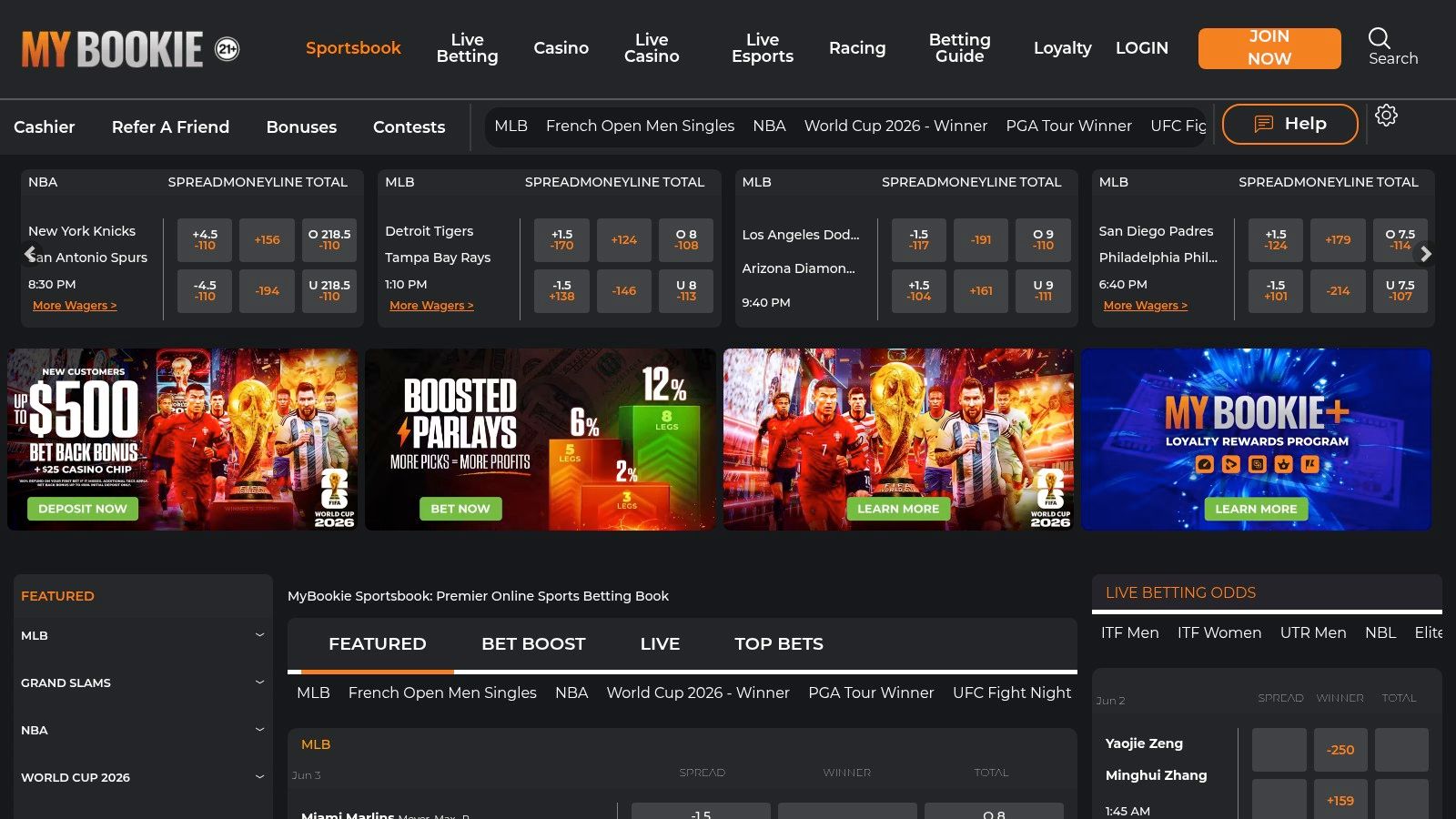1456x819 pixels.
Task: Open More Wagers for Knicks game
Action: pyautogui.click(x=75, y=306)
